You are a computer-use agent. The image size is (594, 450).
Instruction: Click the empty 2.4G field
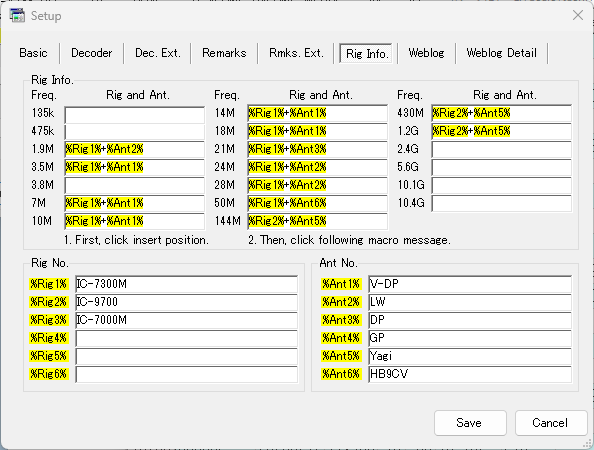[x=501, y=150]
